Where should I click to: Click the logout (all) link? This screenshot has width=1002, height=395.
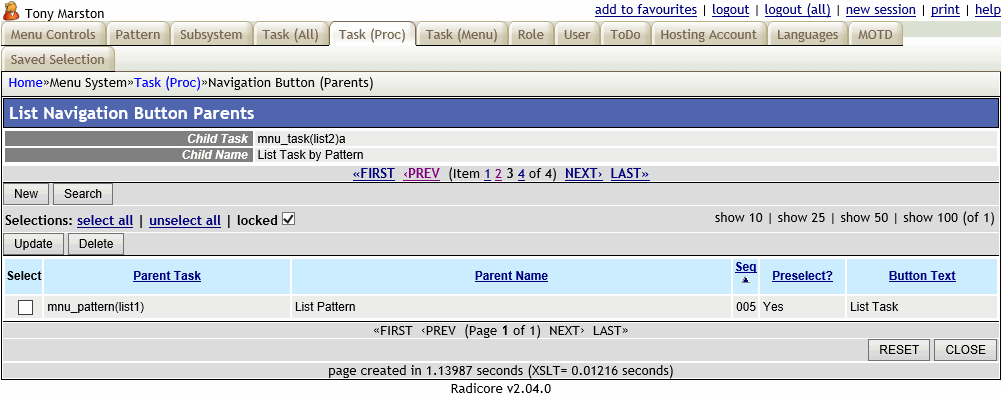[x=798, y=10]
